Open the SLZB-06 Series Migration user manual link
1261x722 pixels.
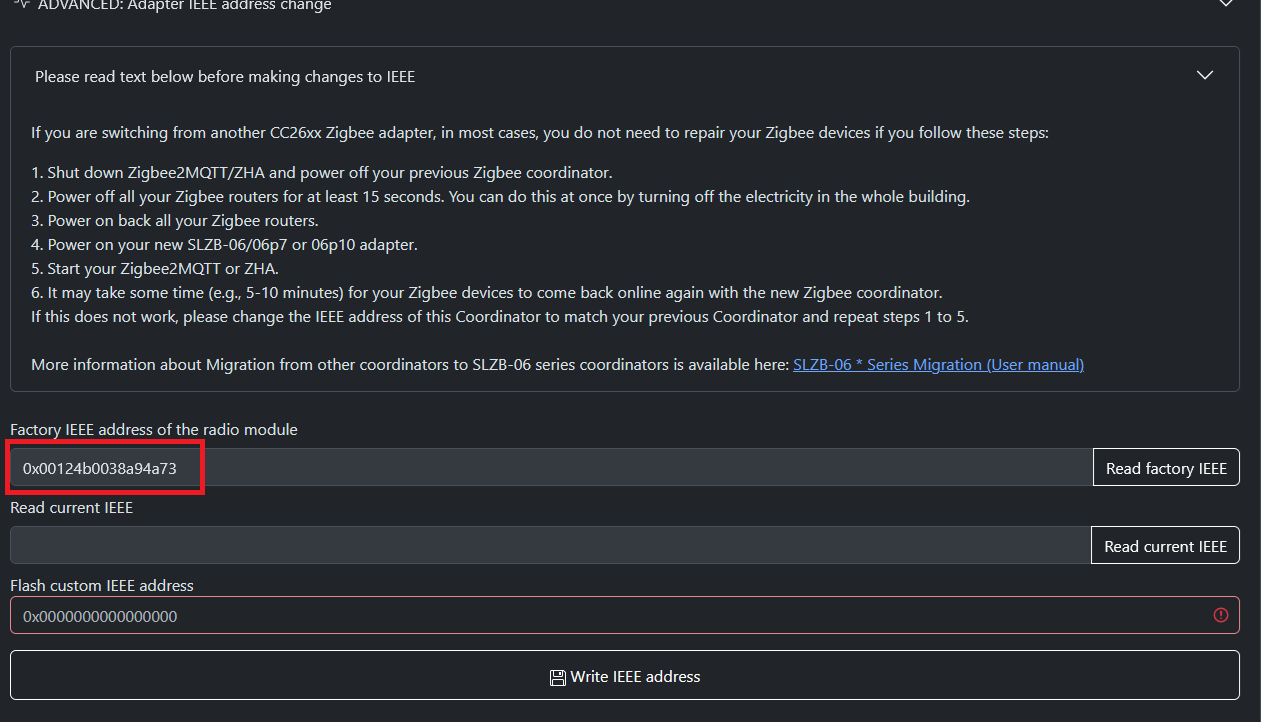click(938, 364)
